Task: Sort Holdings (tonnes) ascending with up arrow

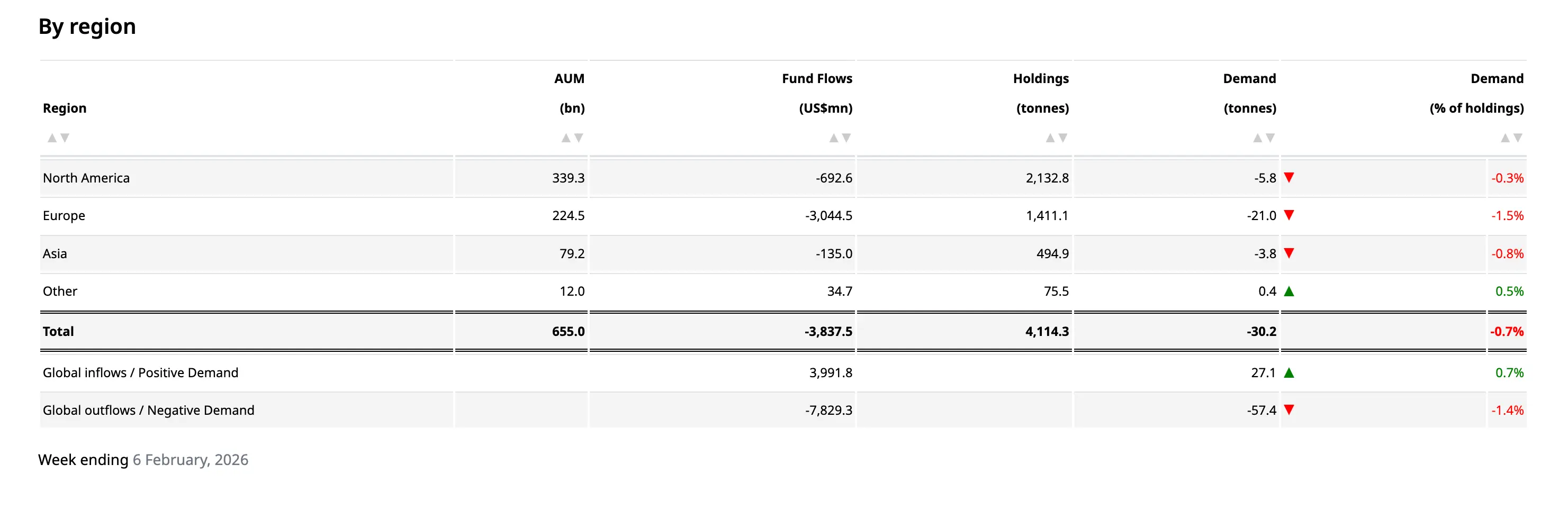Action: point(1050,138)
